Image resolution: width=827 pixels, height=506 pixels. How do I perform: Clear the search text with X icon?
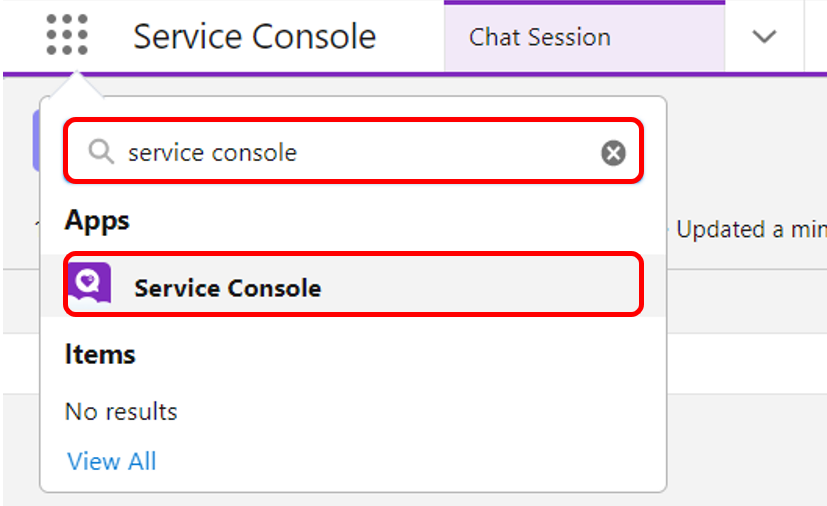(x=613, y=153)
